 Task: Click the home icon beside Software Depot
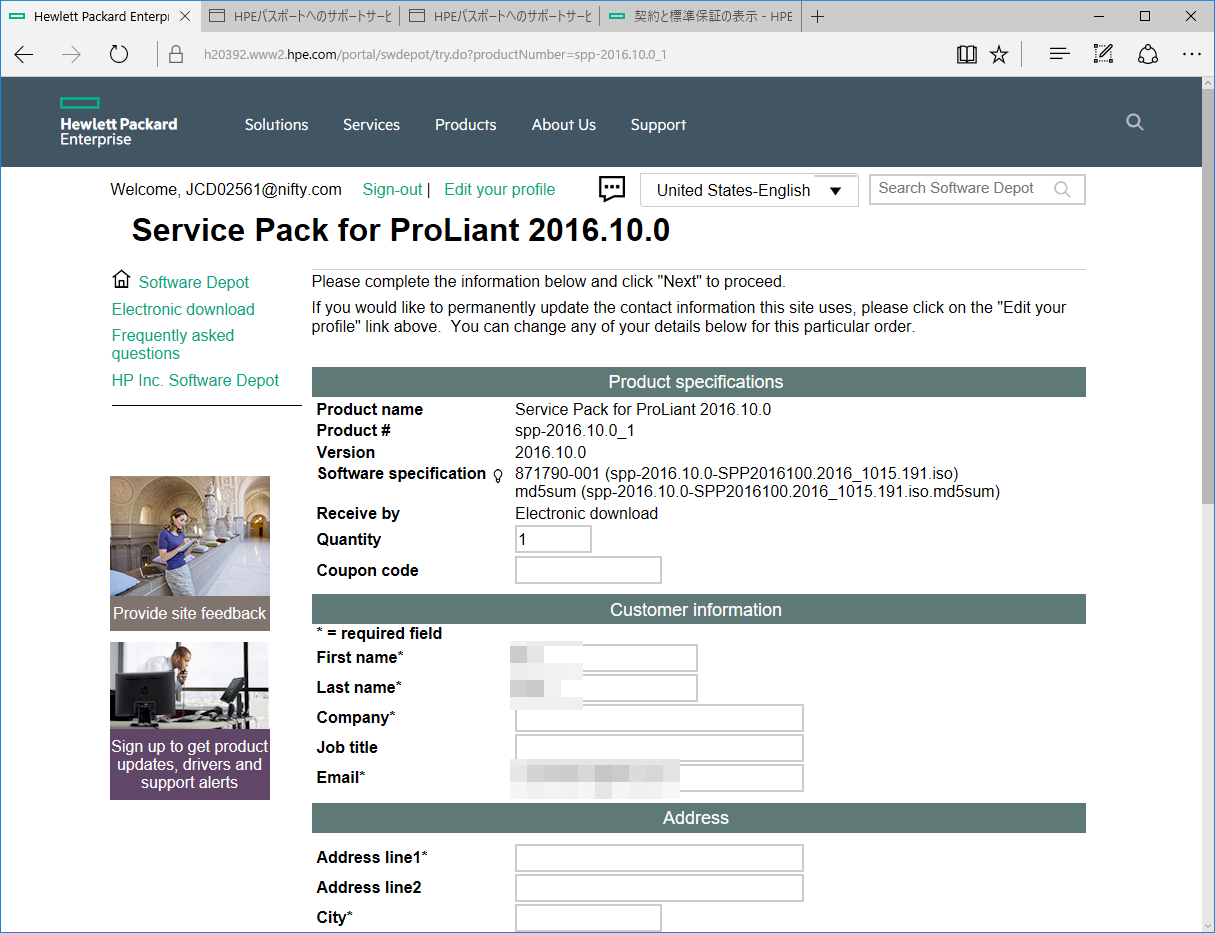121,279
